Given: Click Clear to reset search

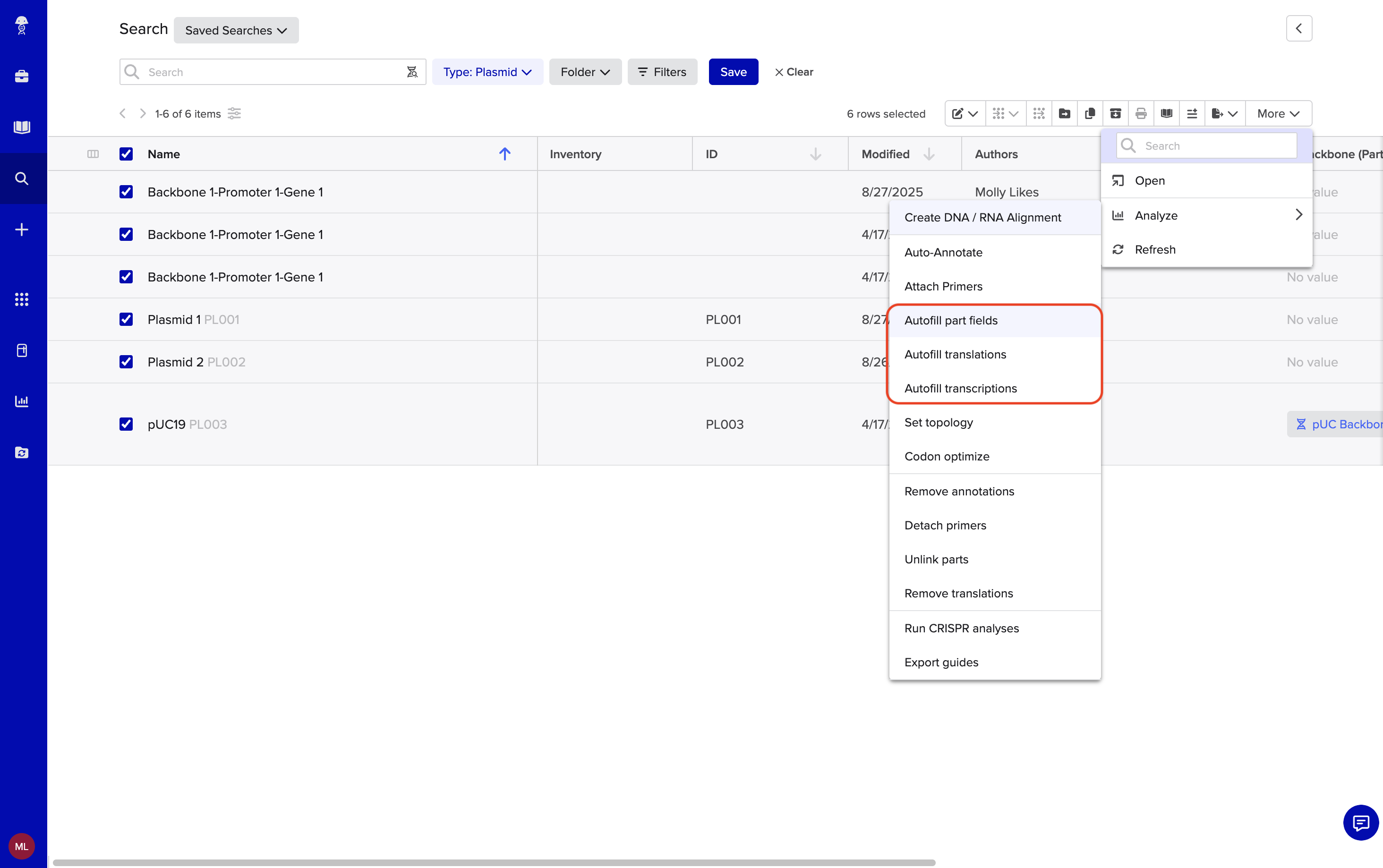Looking at the screenshot, I should point(794,72).
